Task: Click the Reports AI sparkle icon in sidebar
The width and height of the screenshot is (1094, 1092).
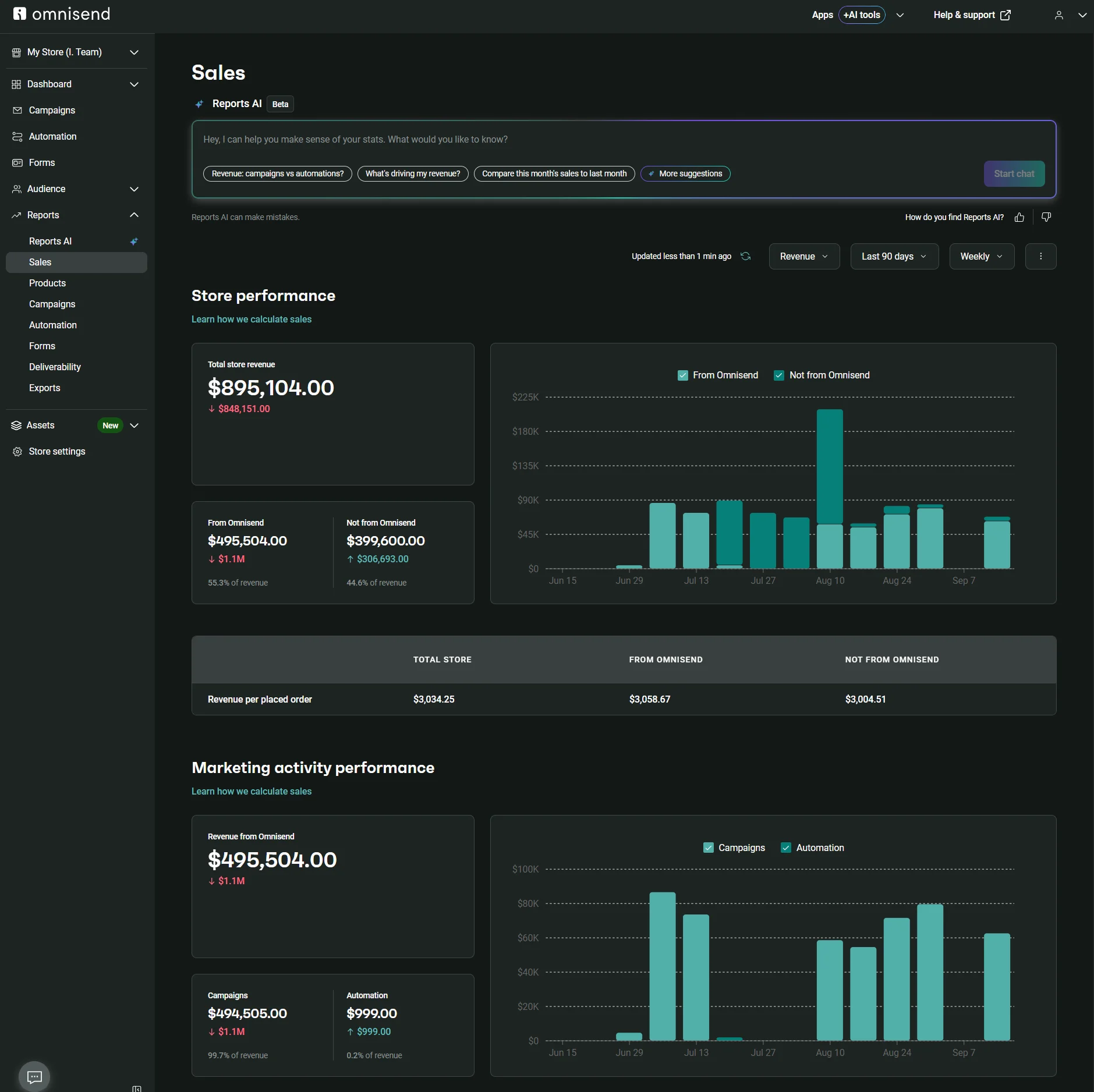Action: (134, 241)
